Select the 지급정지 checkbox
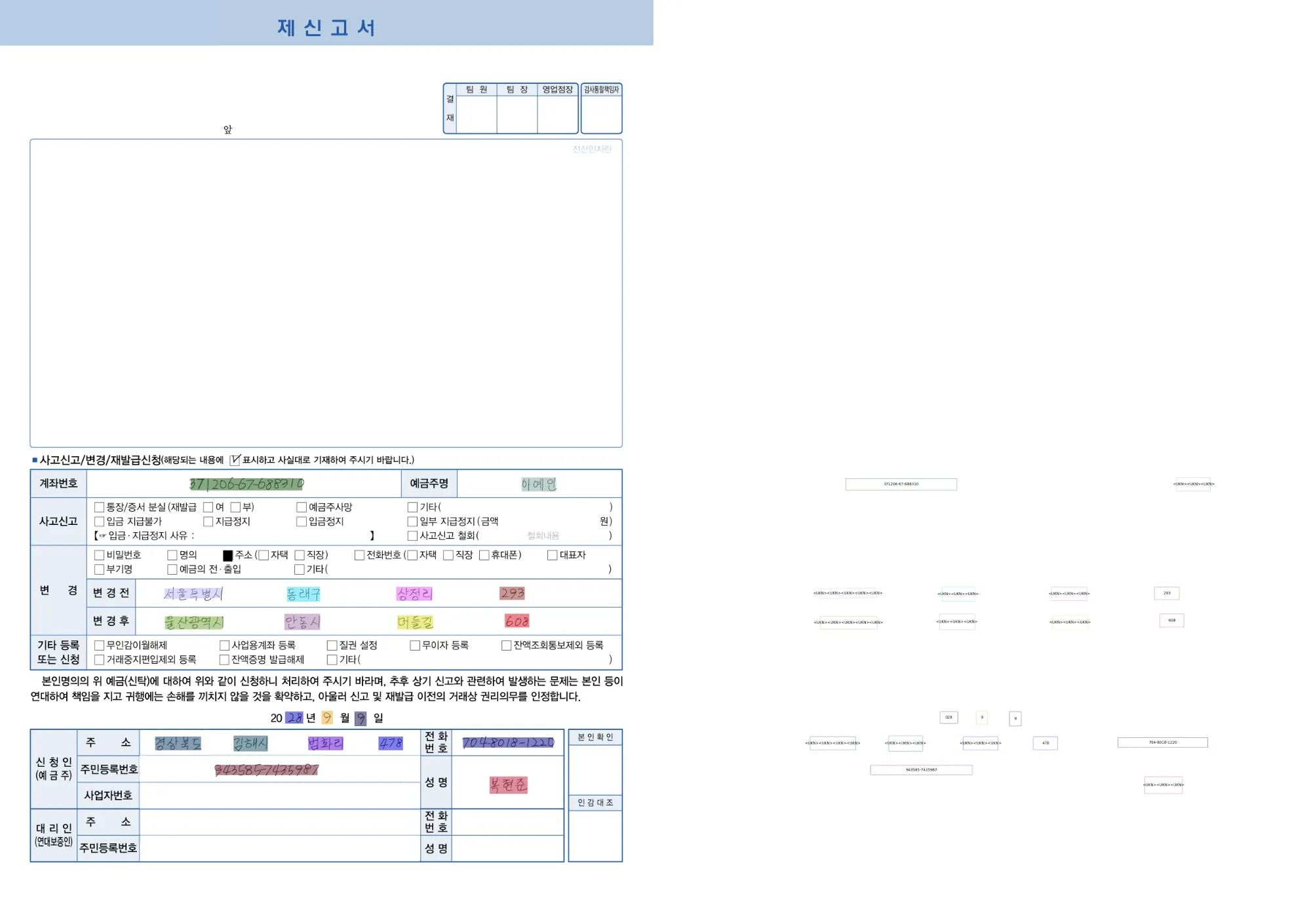Screen dimensions: 1307x924 [x=208, y=522]
